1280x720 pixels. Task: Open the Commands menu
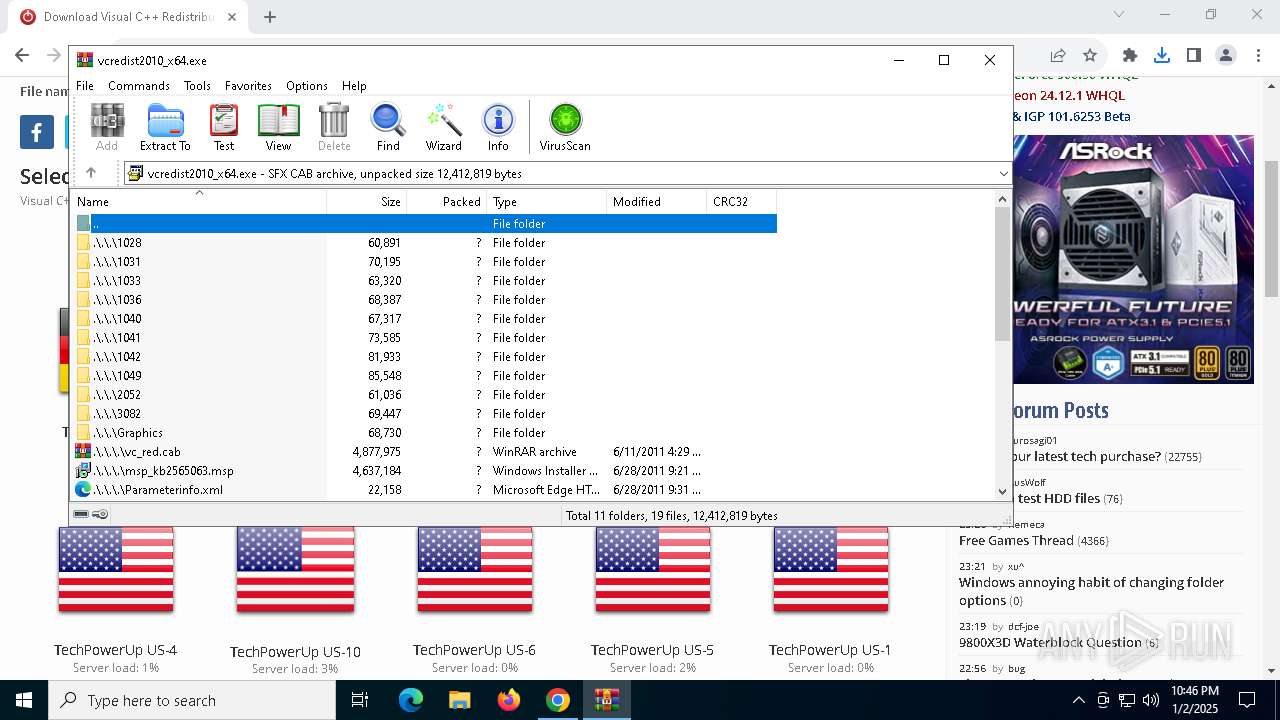click(139, 86)
